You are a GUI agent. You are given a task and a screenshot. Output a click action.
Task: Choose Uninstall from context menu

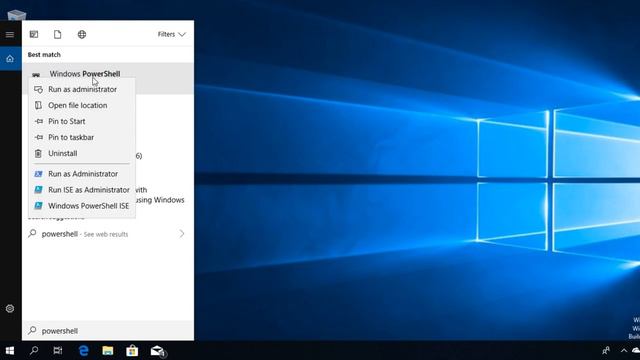pyautogui.click(x=82, y=153)
